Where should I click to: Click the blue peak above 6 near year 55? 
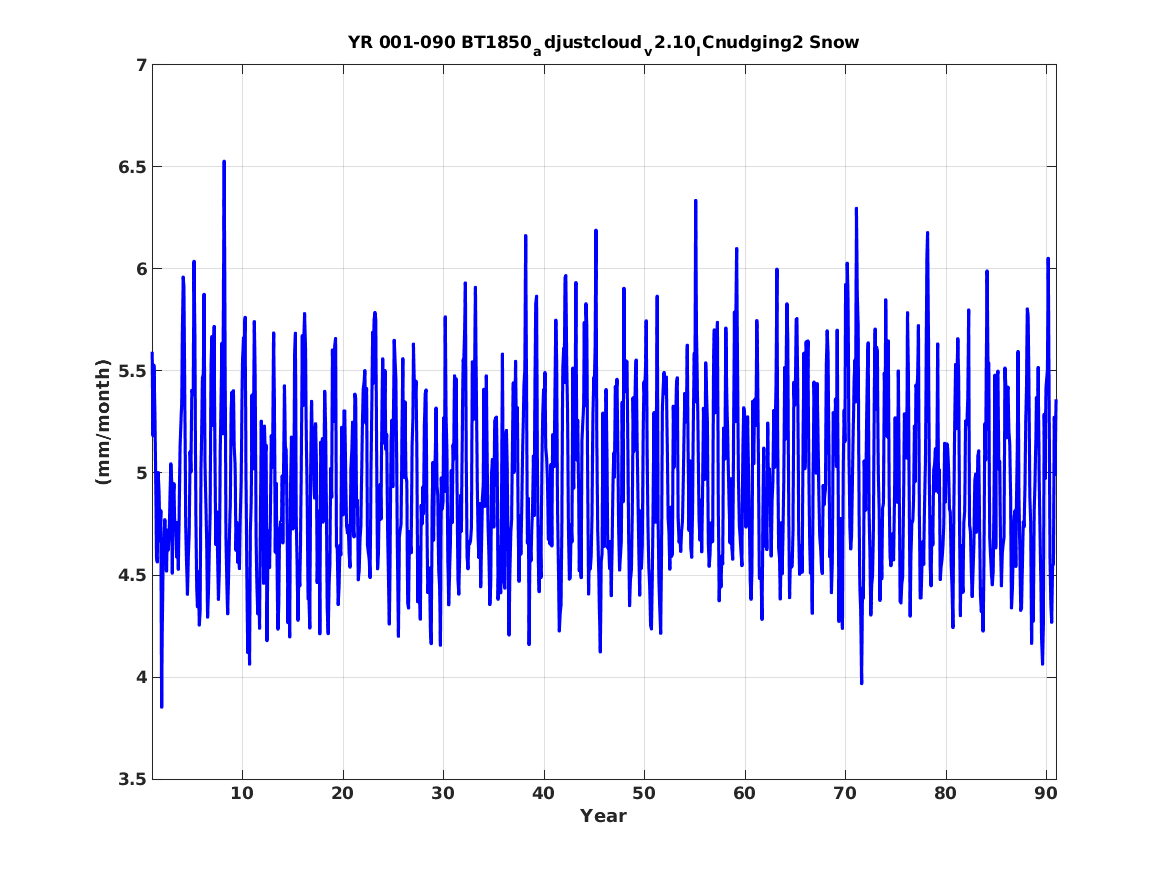(696, 201)
